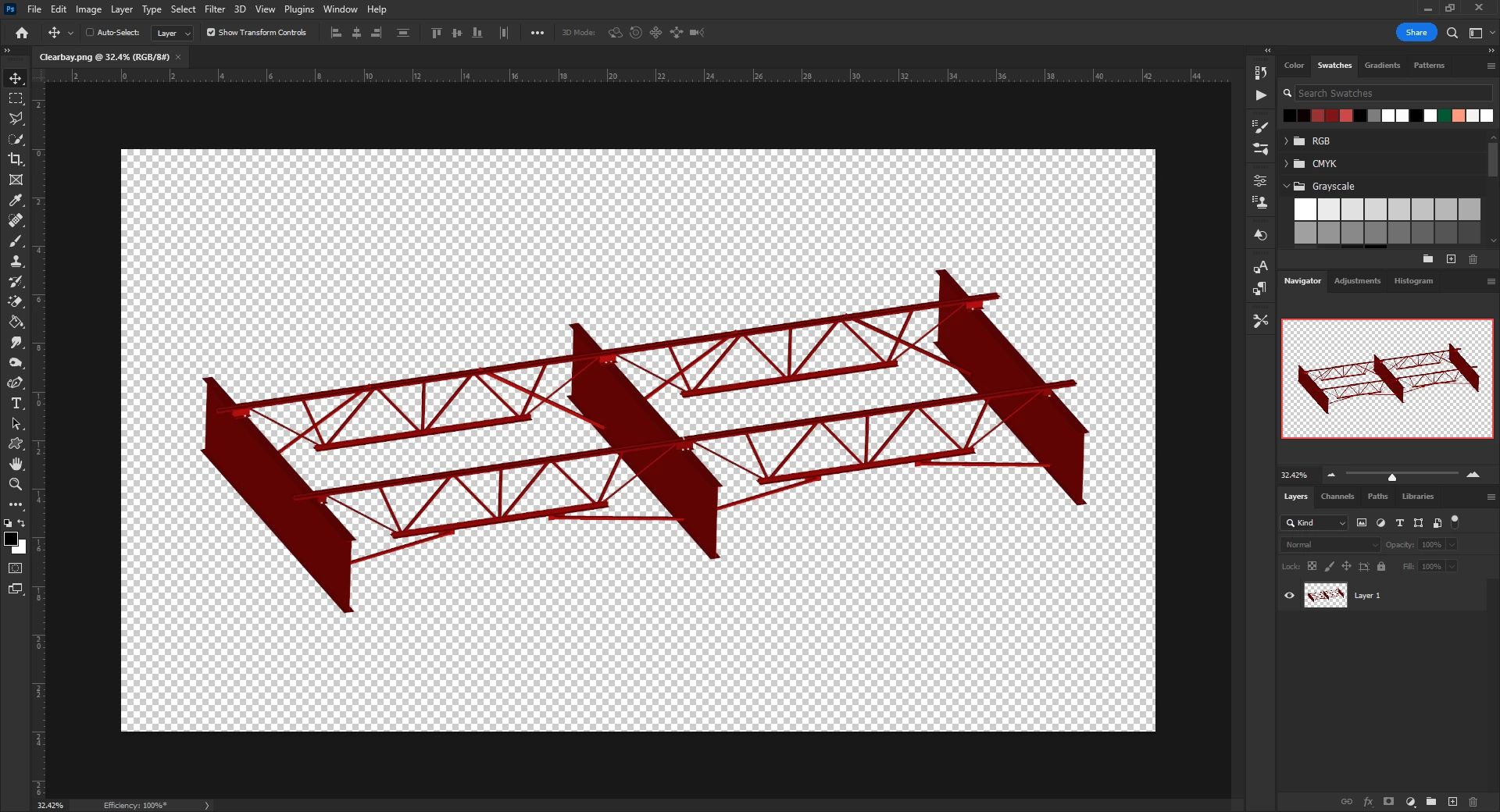Align left edges in options bar
This screenshot has width=1500, height=812.
(337, 33)
